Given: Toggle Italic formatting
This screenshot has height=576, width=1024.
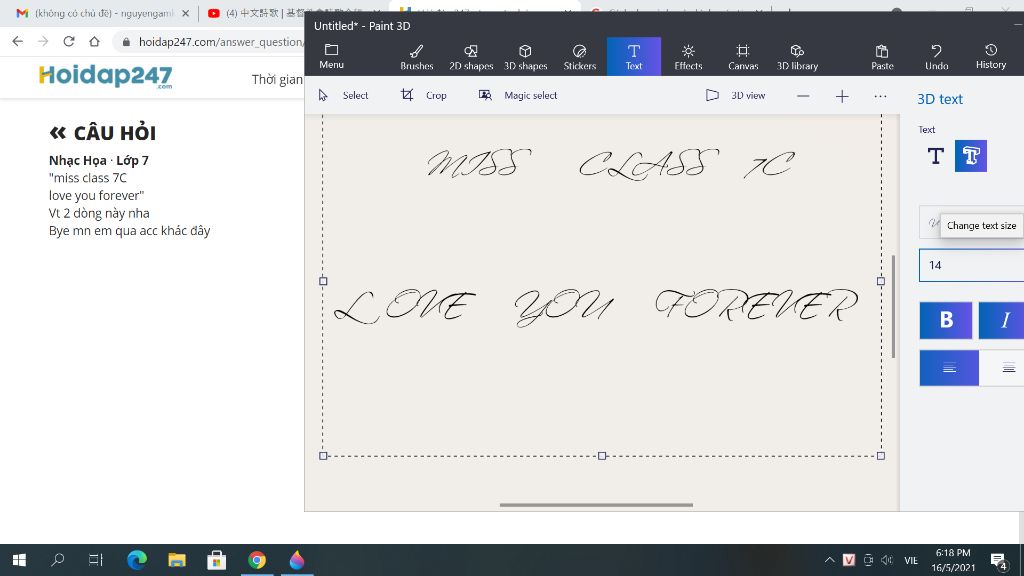Looking at the screenshot, I should 1001,320.
